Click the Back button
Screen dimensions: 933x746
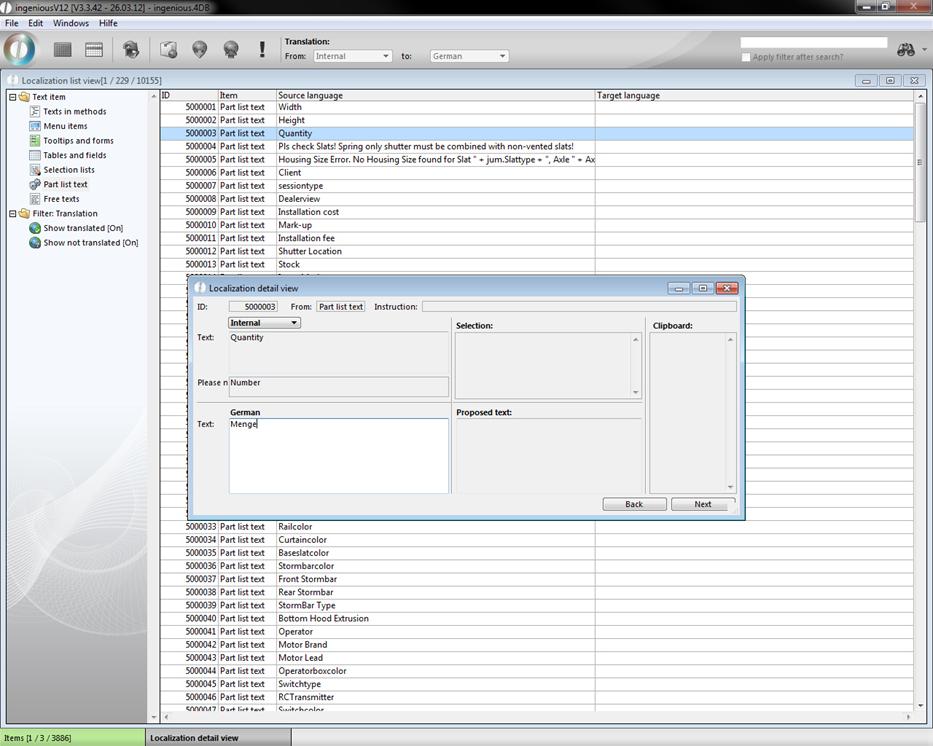click(634, 504)
